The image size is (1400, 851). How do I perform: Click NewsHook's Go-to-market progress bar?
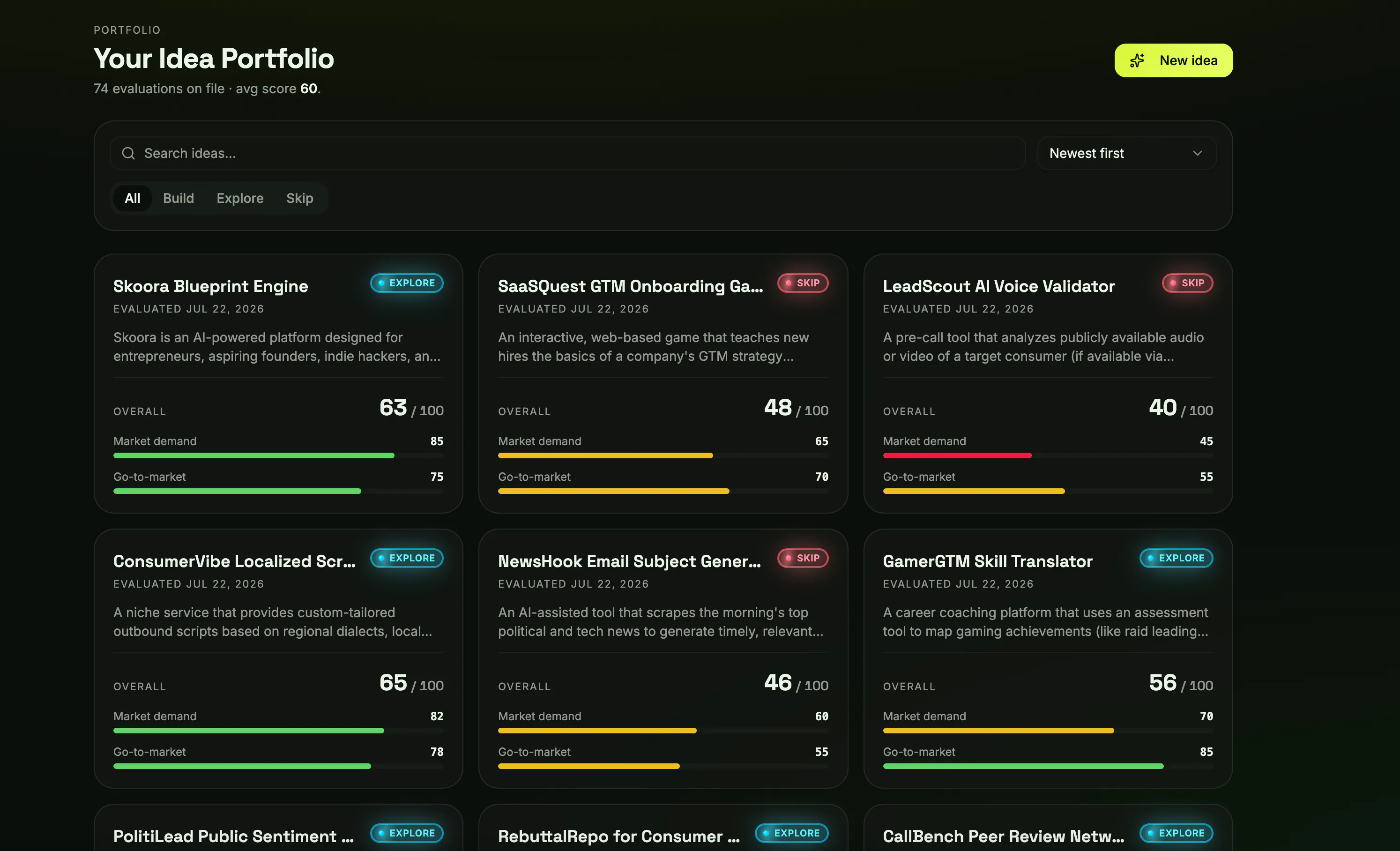tap(663, 766)
